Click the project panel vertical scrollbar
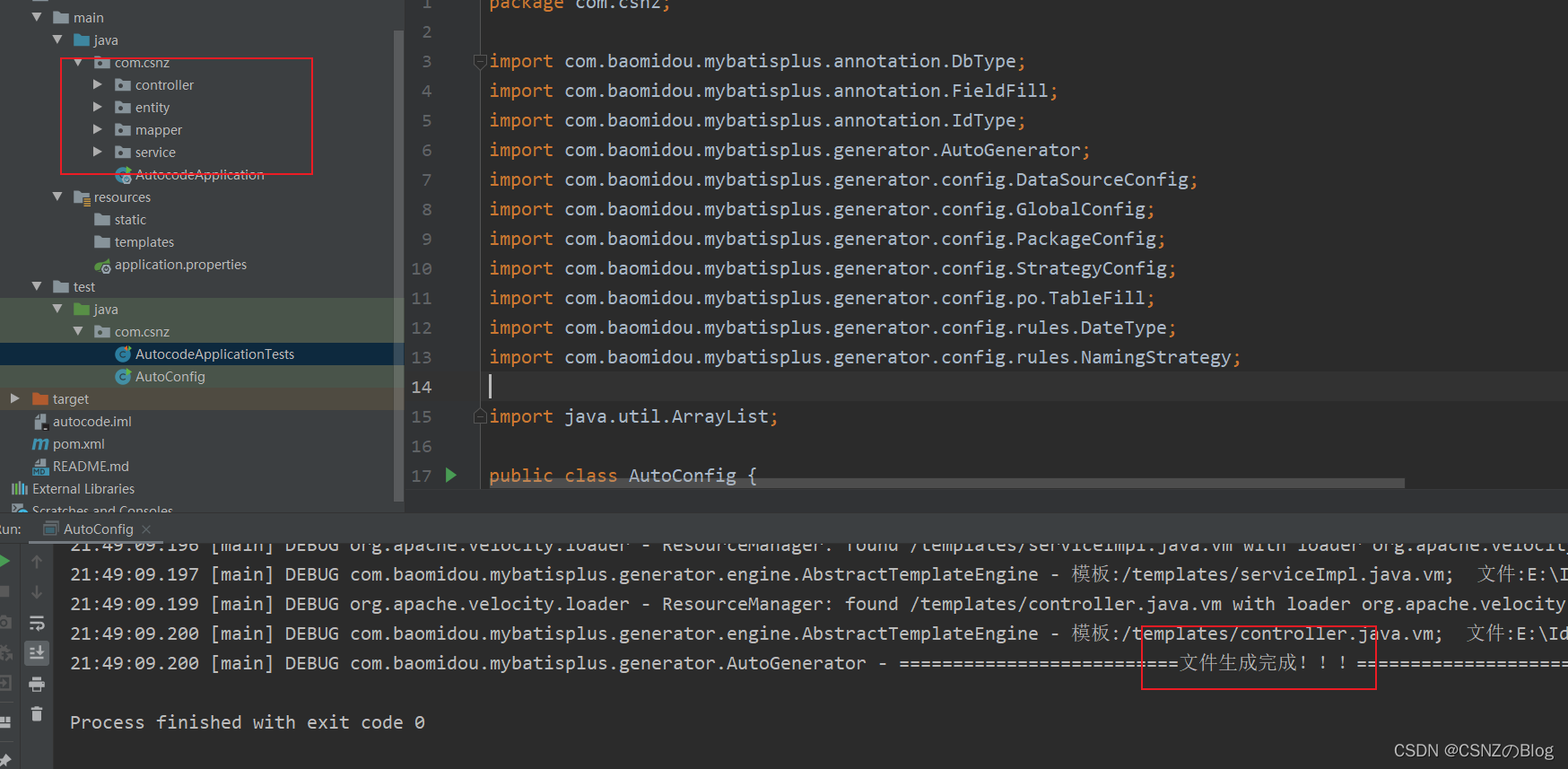1568x769 pixels. pos(398,266)
